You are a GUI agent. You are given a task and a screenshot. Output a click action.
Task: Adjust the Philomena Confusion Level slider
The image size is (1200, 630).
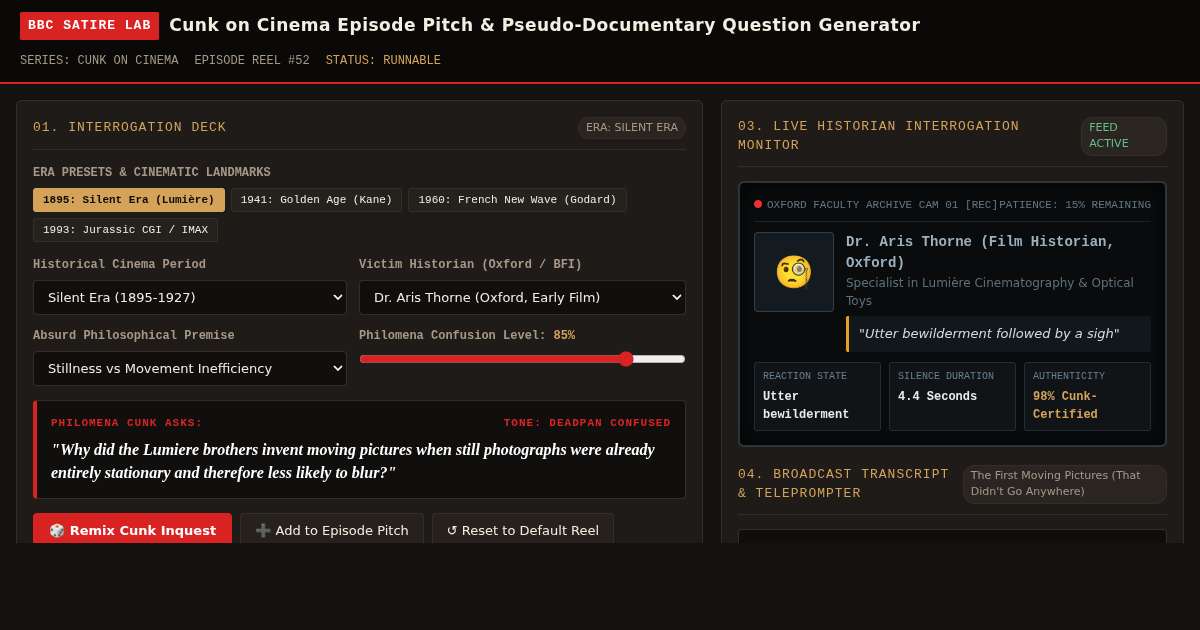(522, 359)
